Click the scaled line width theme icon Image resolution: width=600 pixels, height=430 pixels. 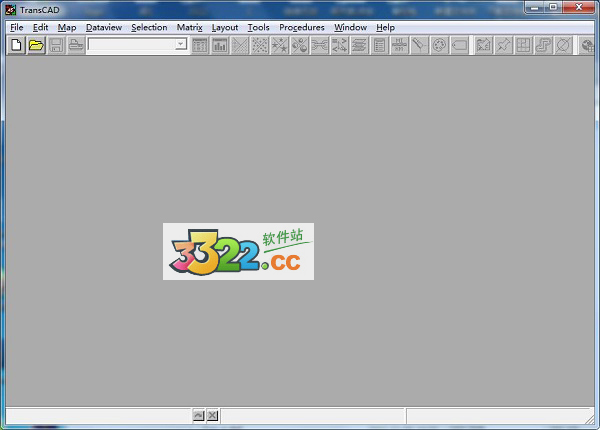coord(320,46)
